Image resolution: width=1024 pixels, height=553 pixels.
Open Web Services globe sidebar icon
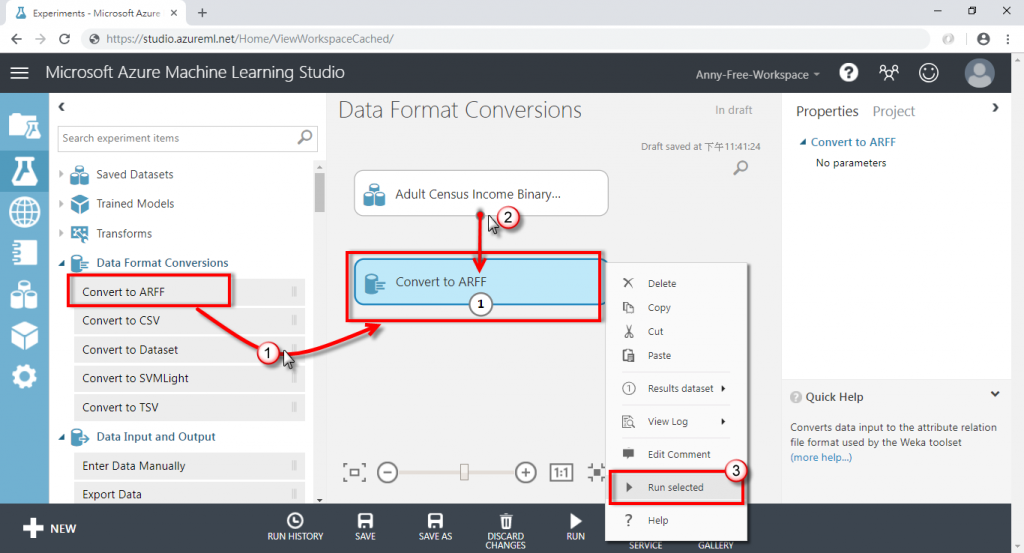coord(24,212)
